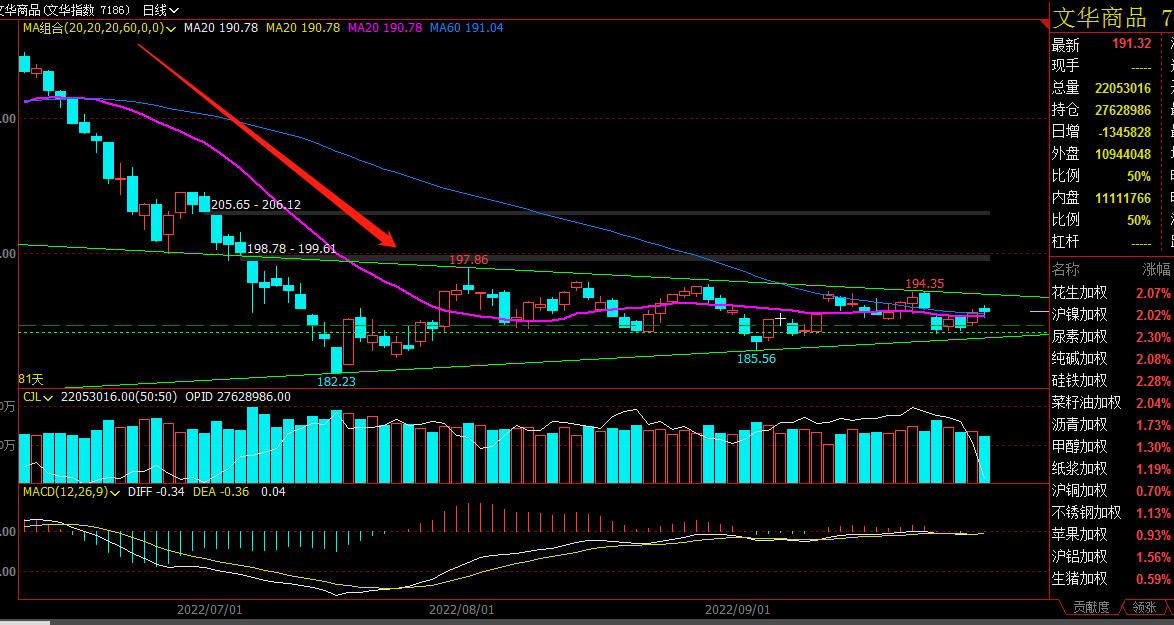Viewport: 1174px width, 625px height.
Task: Click the DEA -0.36 MACD value
Action: 222,492
